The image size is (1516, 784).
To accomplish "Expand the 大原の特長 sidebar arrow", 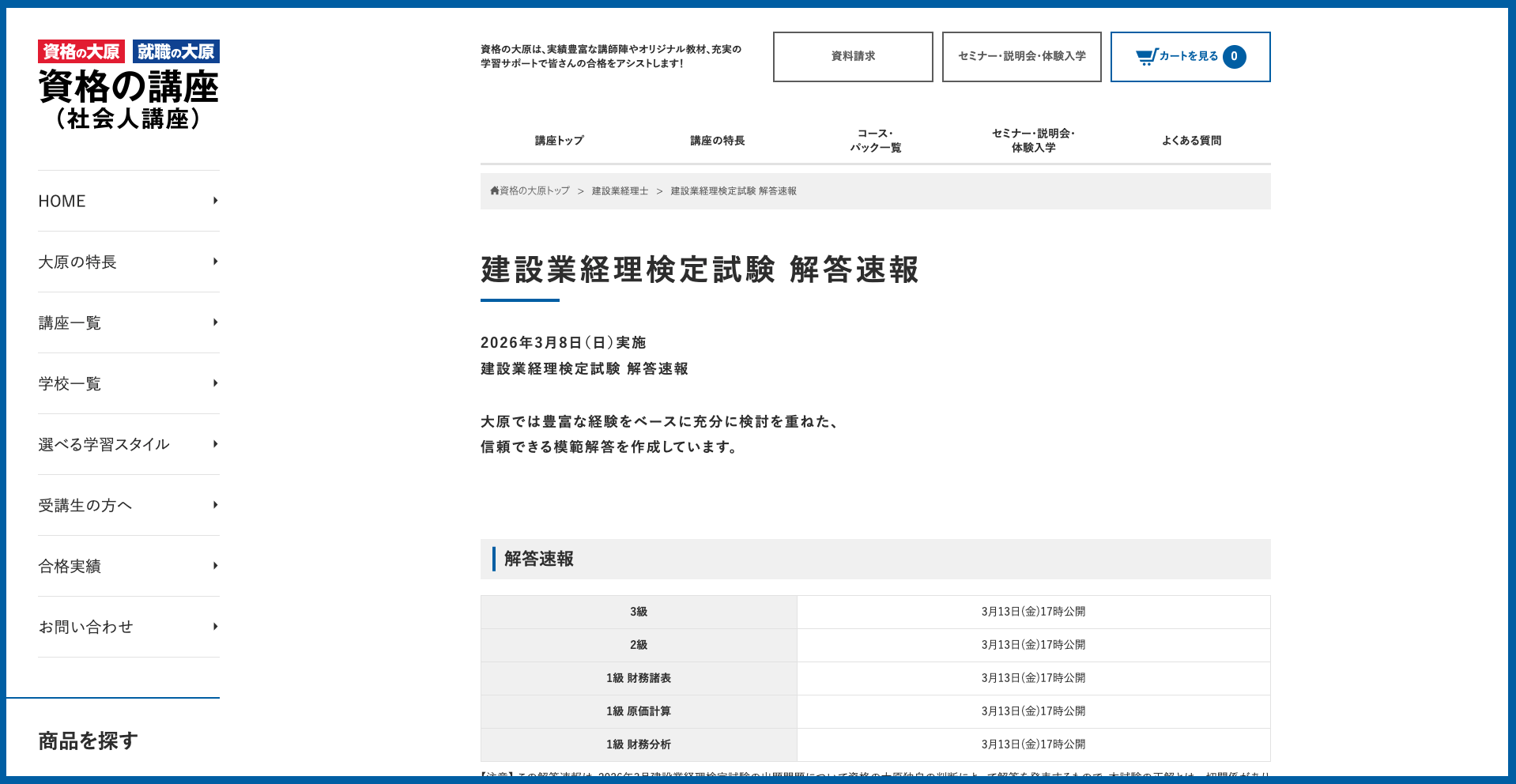I will pos(215,262).
